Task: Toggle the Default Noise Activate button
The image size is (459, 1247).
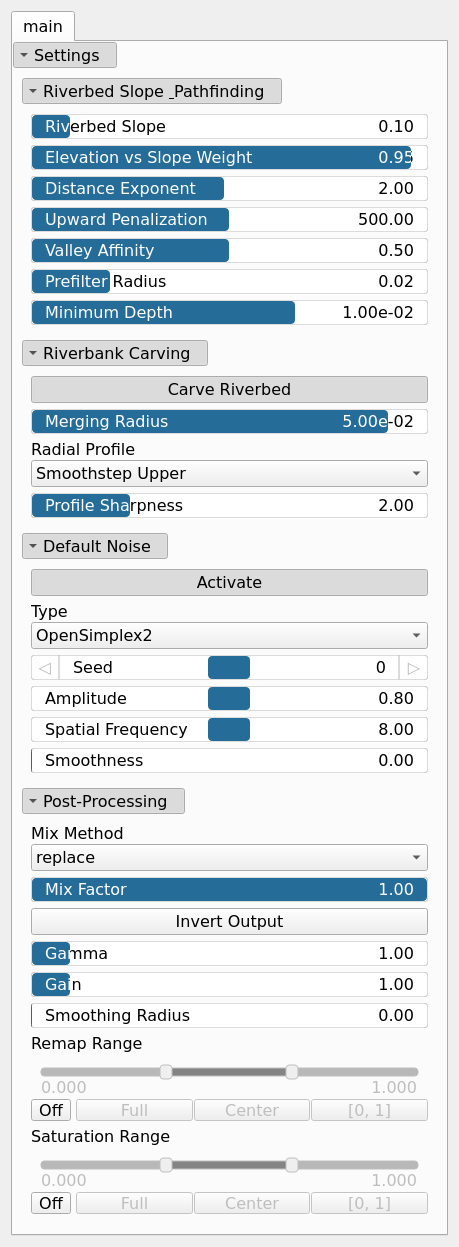Action: tap(229, 582)
